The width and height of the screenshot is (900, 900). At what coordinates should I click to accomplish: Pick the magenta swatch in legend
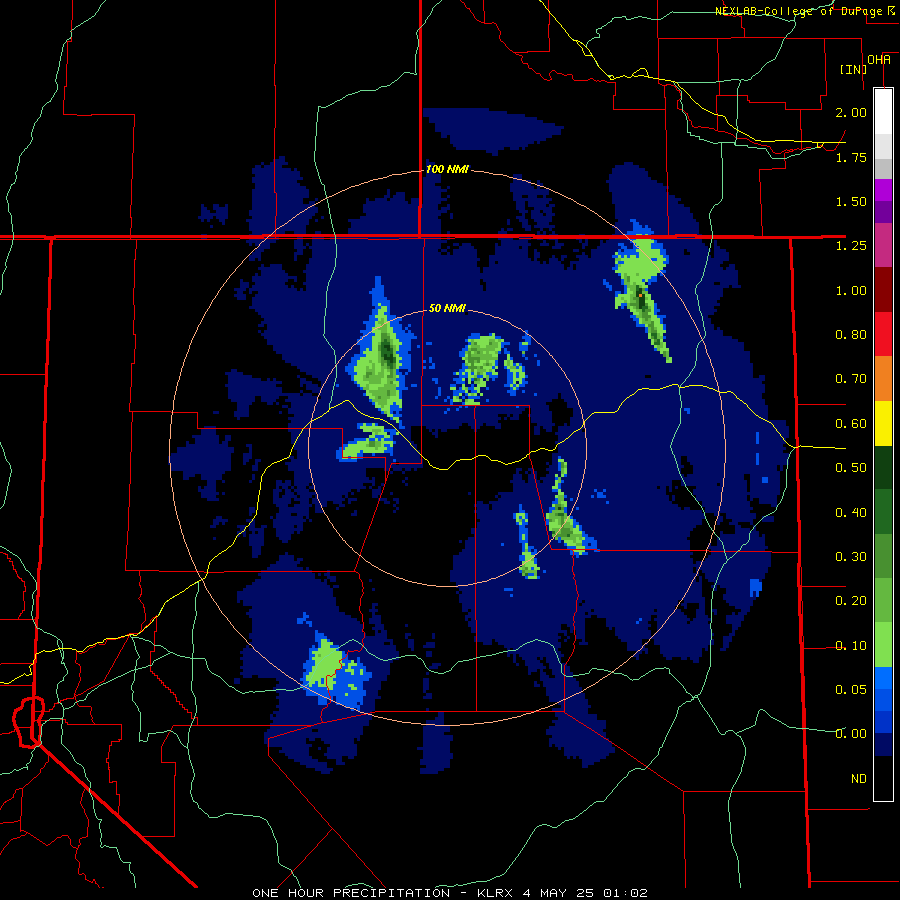click(883, 246)
